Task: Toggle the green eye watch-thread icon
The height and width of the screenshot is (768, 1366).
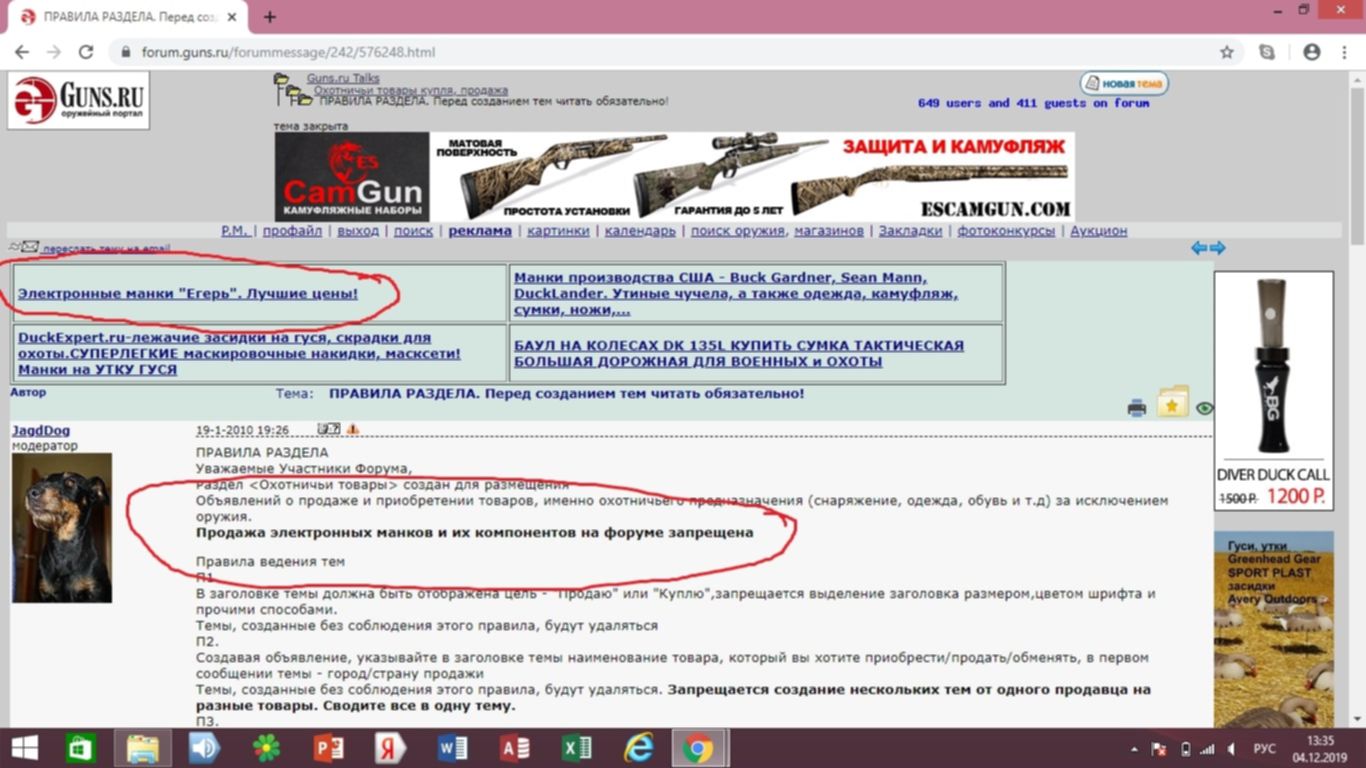Action: click(1204, 408)
